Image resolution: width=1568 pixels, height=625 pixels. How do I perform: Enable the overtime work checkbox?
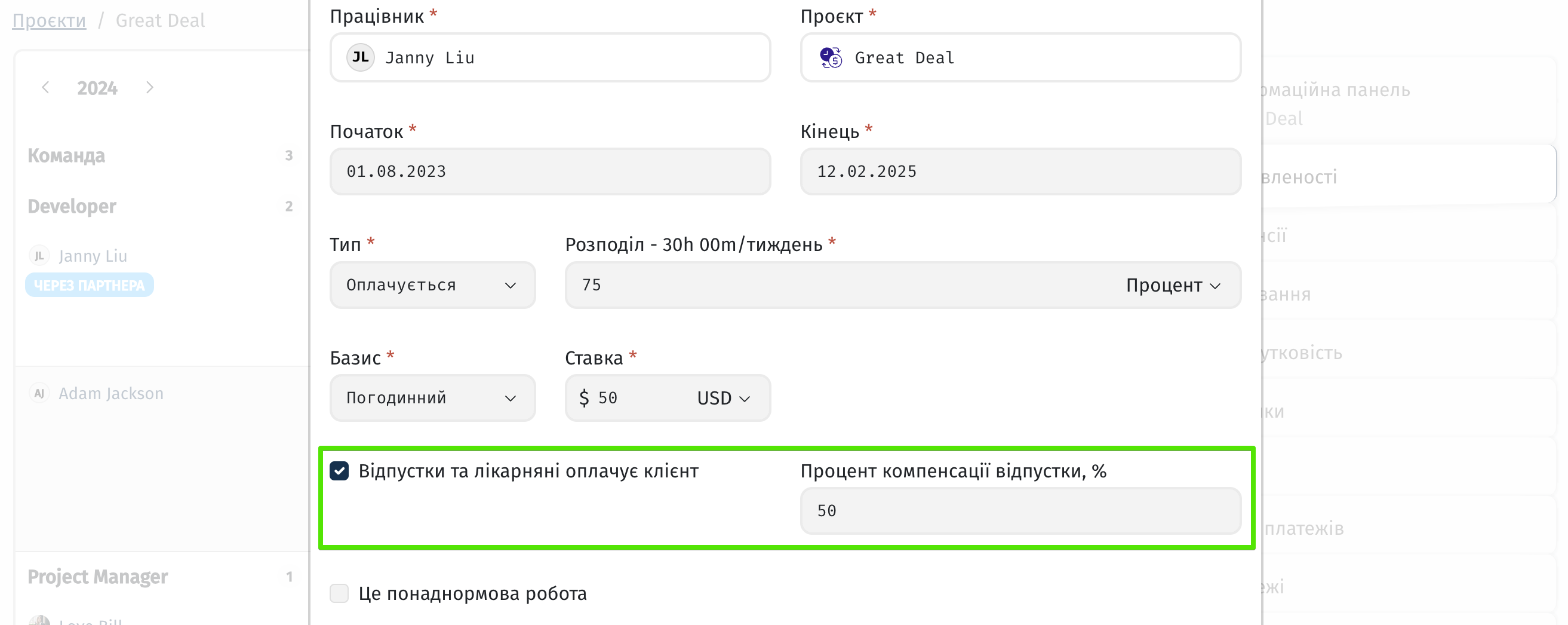pyautogui.click(x=339, y=593)
